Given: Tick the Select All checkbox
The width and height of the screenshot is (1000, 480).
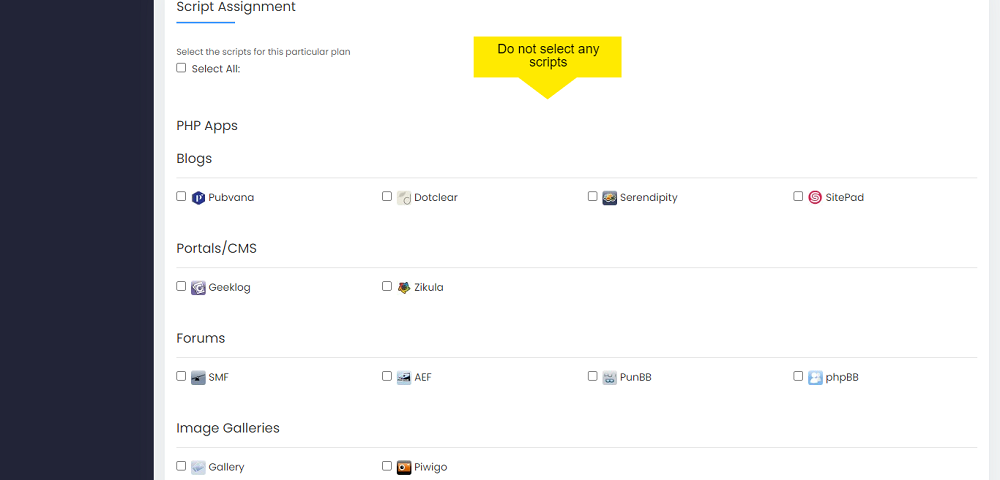Looking at the screenshot, I should pos(181,68).
